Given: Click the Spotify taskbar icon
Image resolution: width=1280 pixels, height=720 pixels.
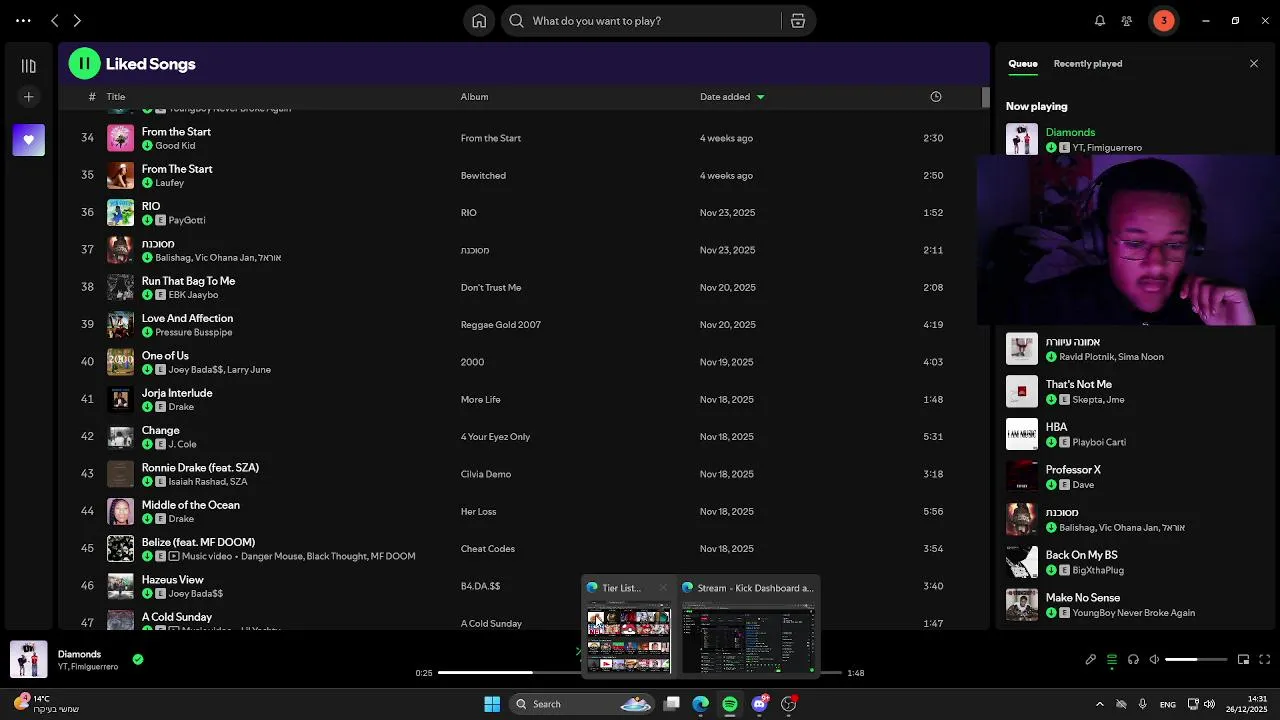Looking at the screenshot, I should 730,704.
